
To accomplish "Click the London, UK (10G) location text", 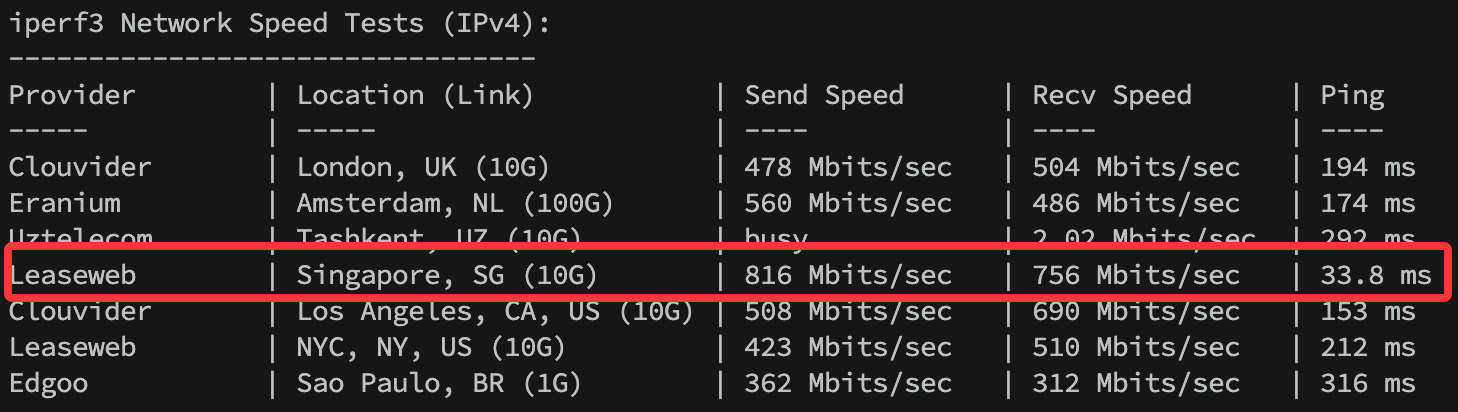I will (423, 167).
